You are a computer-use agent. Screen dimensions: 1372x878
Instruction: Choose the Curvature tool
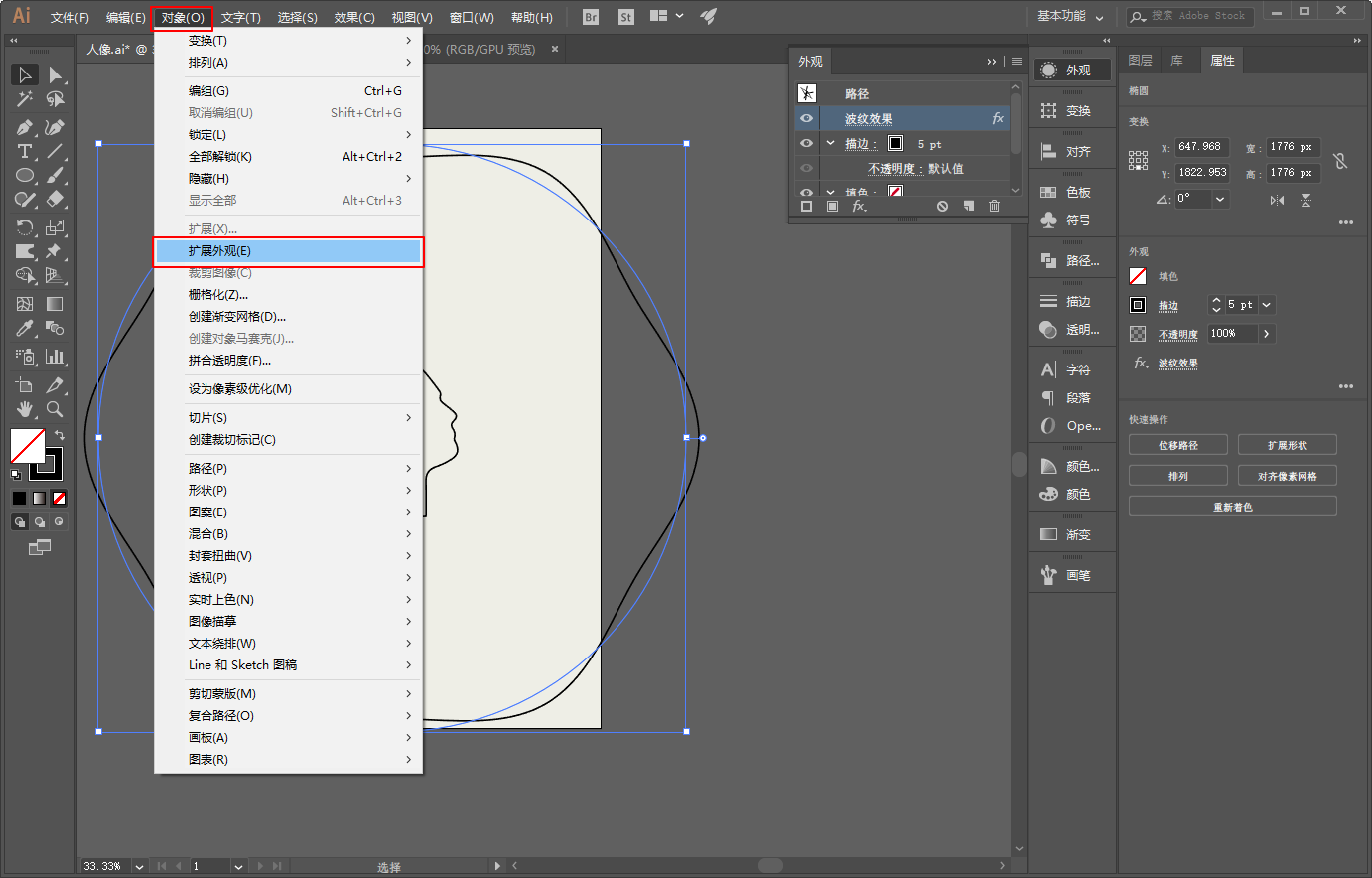(56, 127)
